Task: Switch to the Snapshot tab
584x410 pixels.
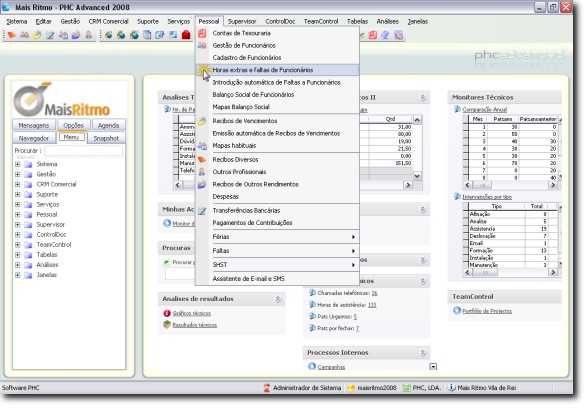Action: coord(106,138)
